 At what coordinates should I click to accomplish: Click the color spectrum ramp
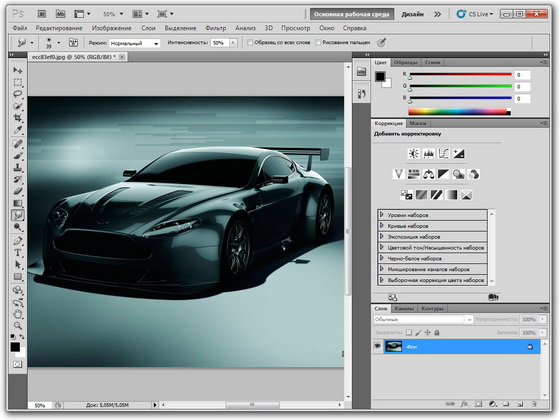click(460, 112)
